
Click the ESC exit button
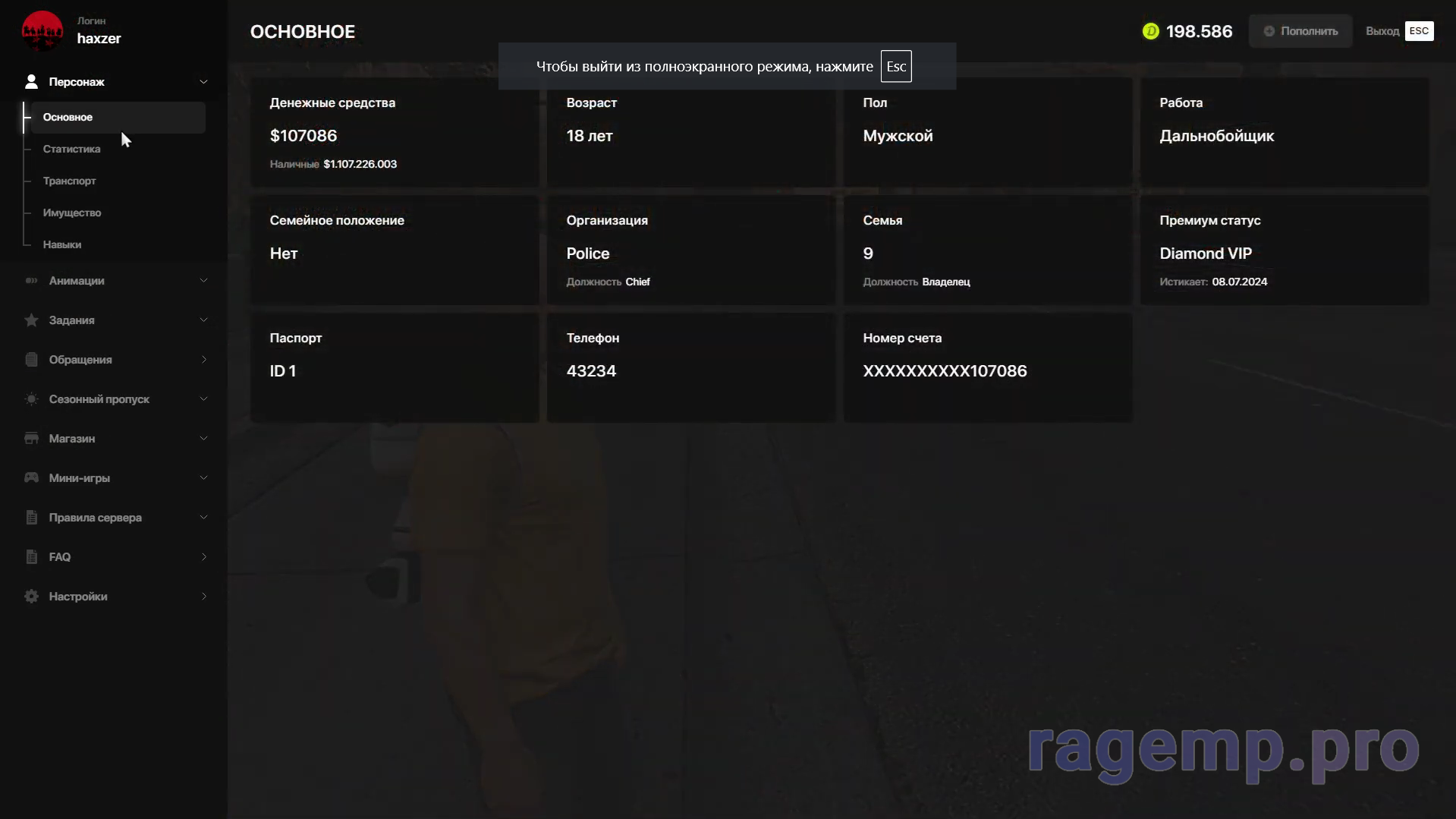tap(1418, 31)
